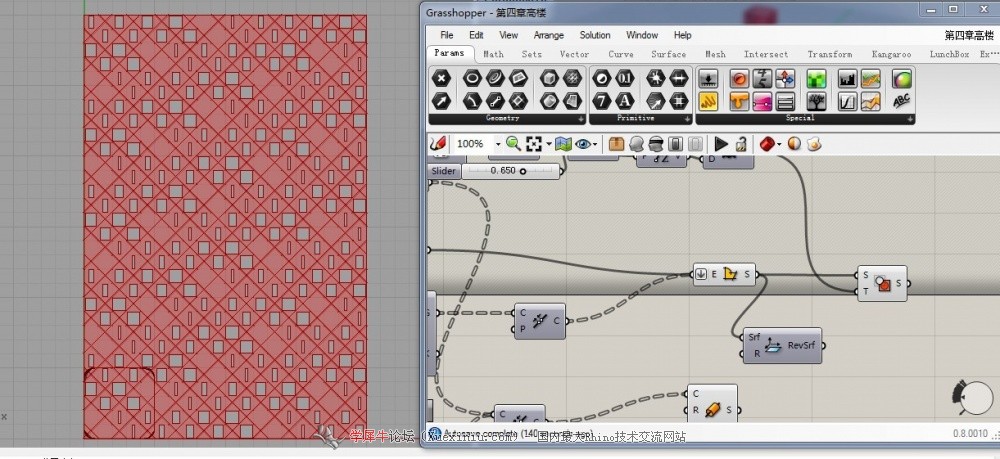The height and width of the screenshot is (459, 1000).
Task: Click the 0.8.0010 version text
Action: click(970, 434)
